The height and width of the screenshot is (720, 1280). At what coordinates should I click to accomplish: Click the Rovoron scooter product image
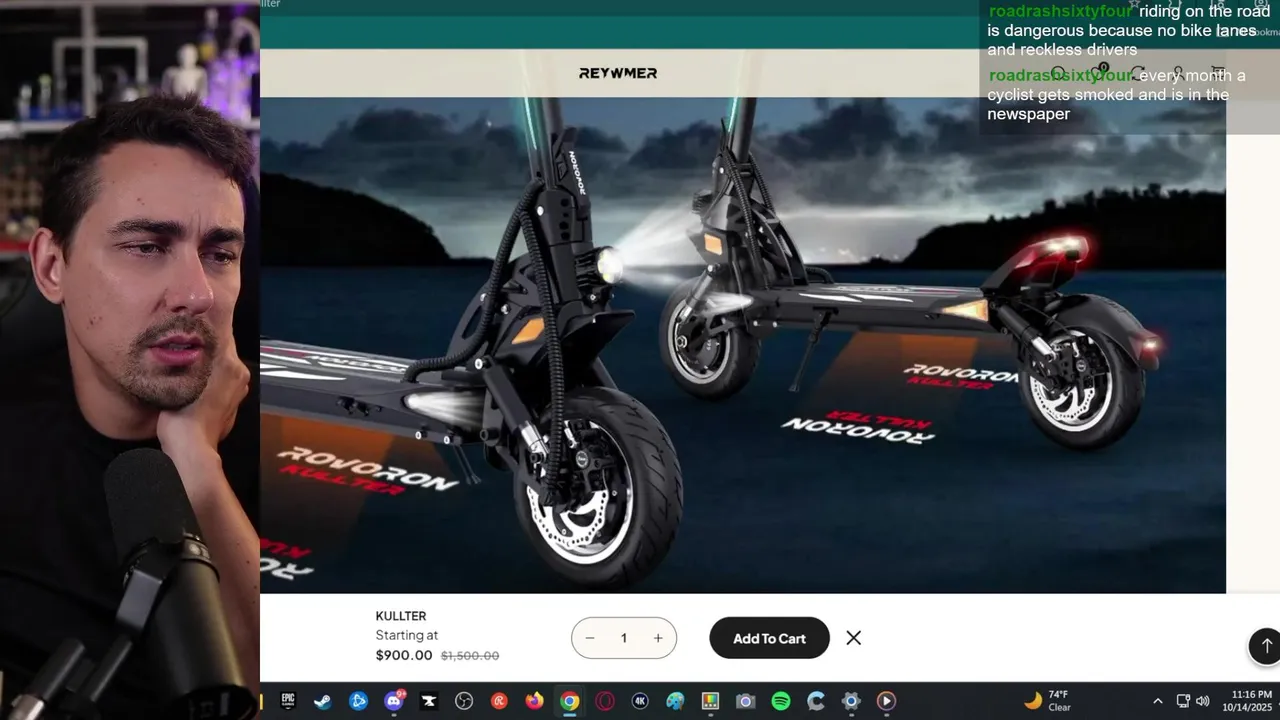click(743, 345)
